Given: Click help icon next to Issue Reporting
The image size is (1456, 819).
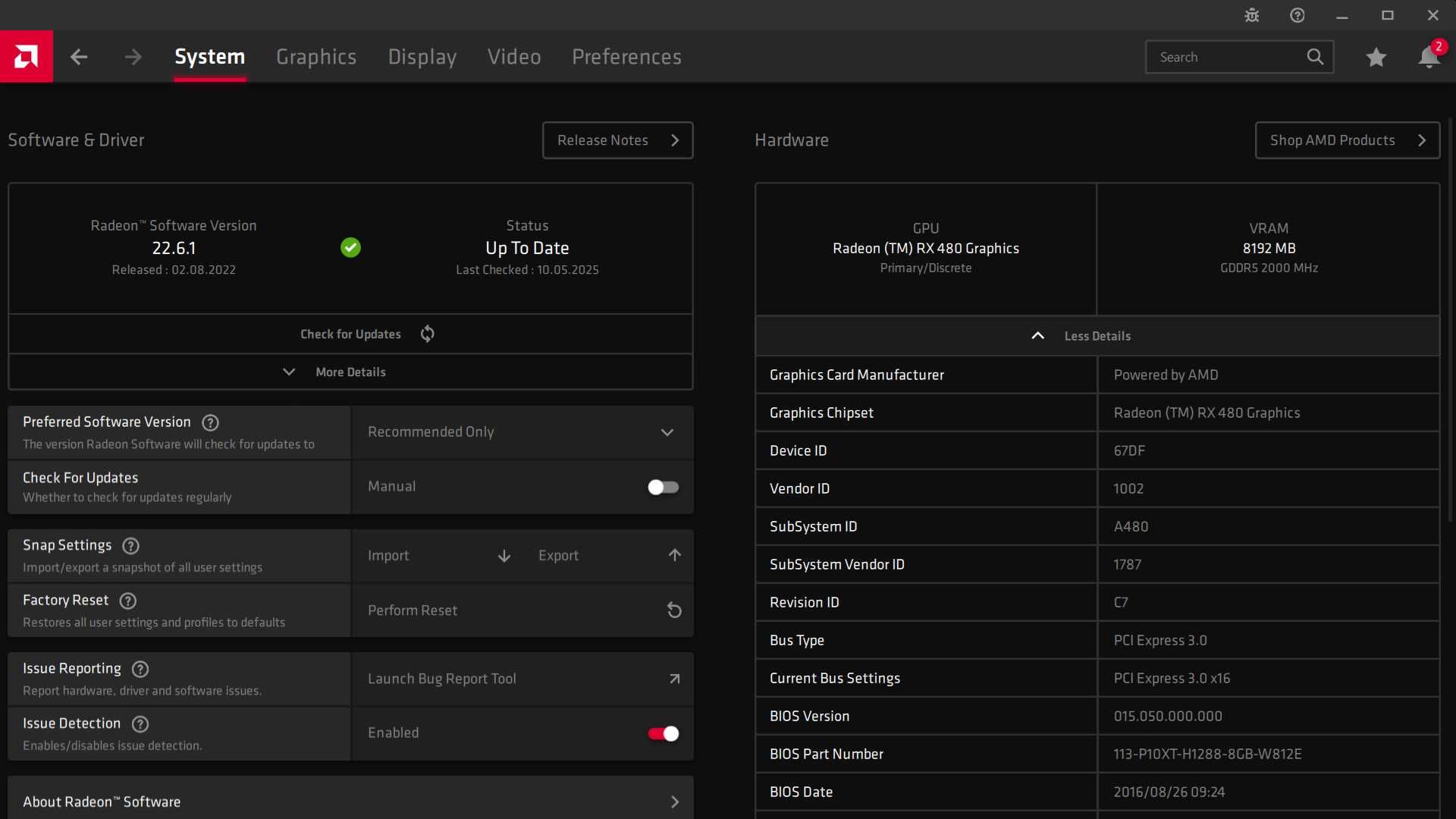Looking at the screenshot, I should [x=140, y=669].
